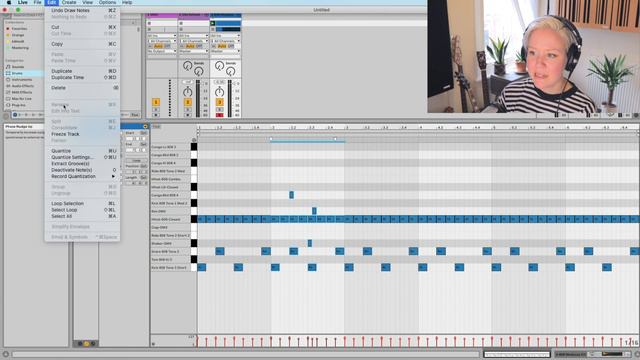Select Quantize Settings menu entry

82,157
